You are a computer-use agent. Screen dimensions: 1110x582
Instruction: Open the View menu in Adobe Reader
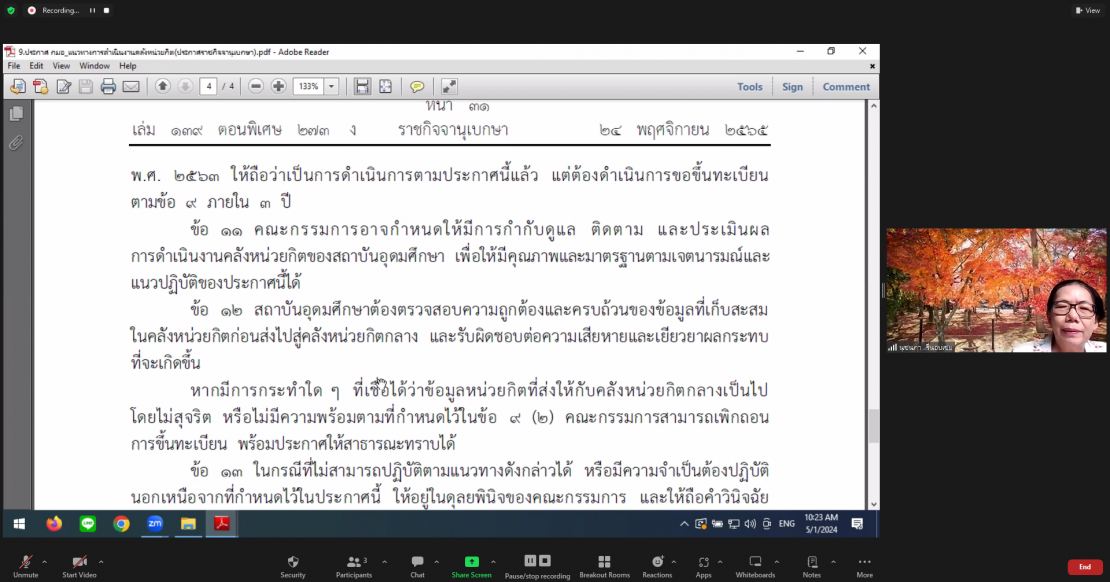61,66
